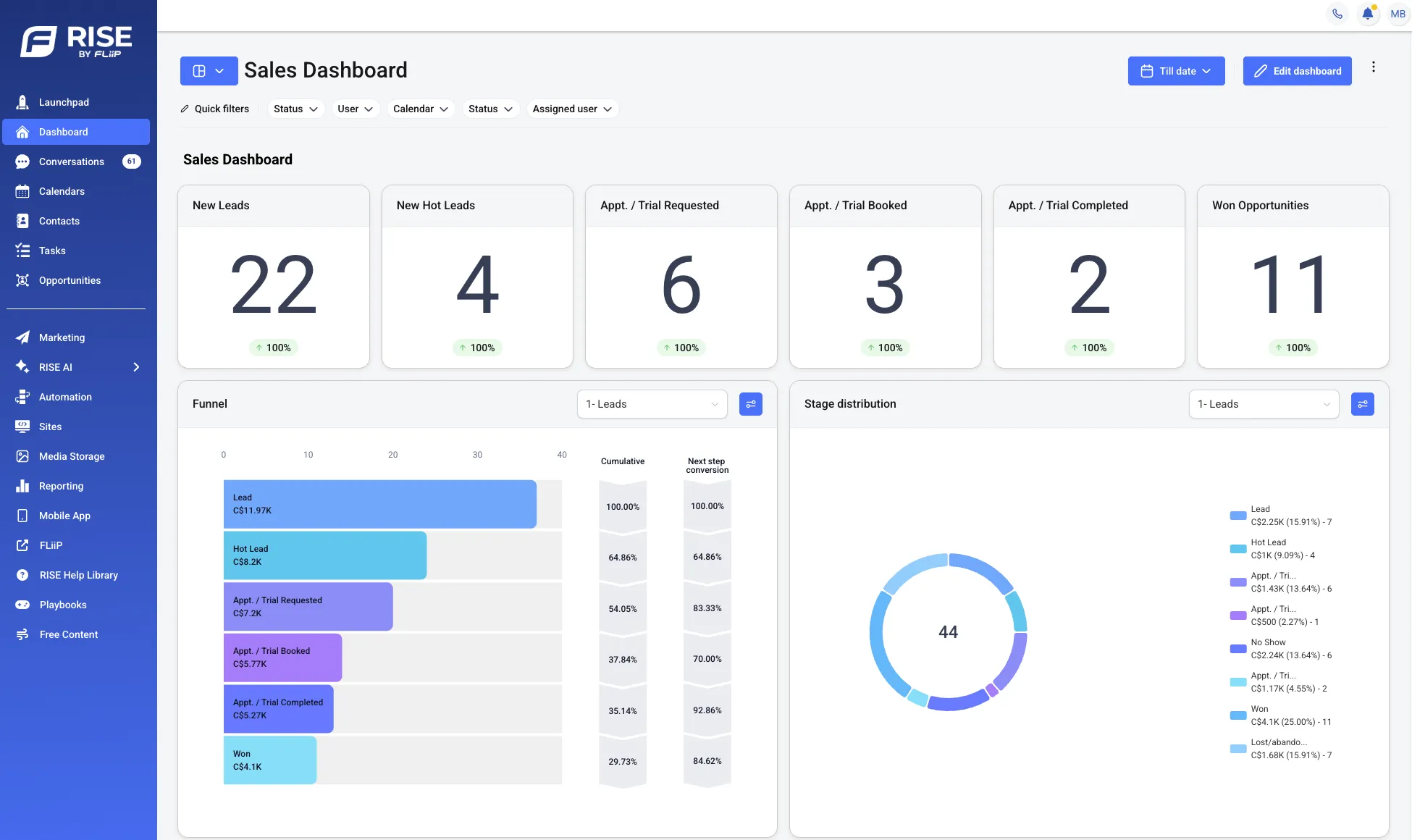
Task: Click the Free Content icon
Action: (x=22, y=634)
